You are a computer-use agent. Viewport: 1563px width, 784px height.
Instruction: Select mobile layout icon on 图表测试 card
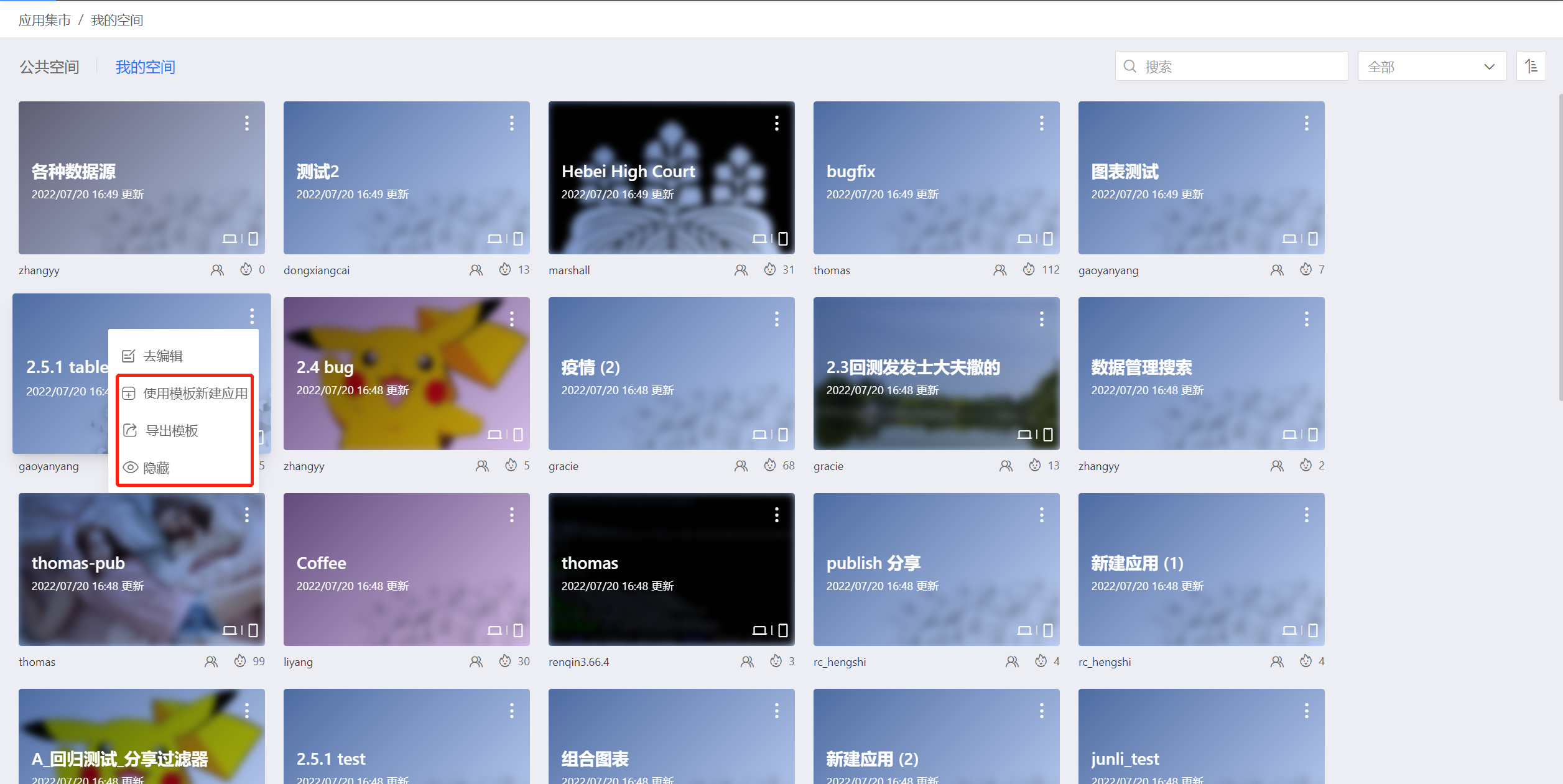[1312, 239]
